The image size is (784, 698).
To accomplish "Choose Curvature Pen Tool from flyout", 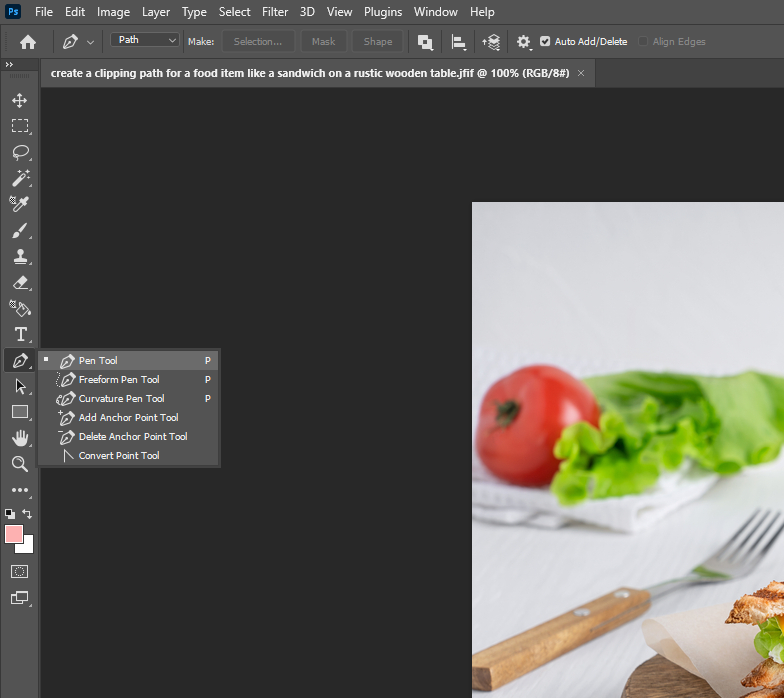I will pyautogui.click(x=128, y=398).
